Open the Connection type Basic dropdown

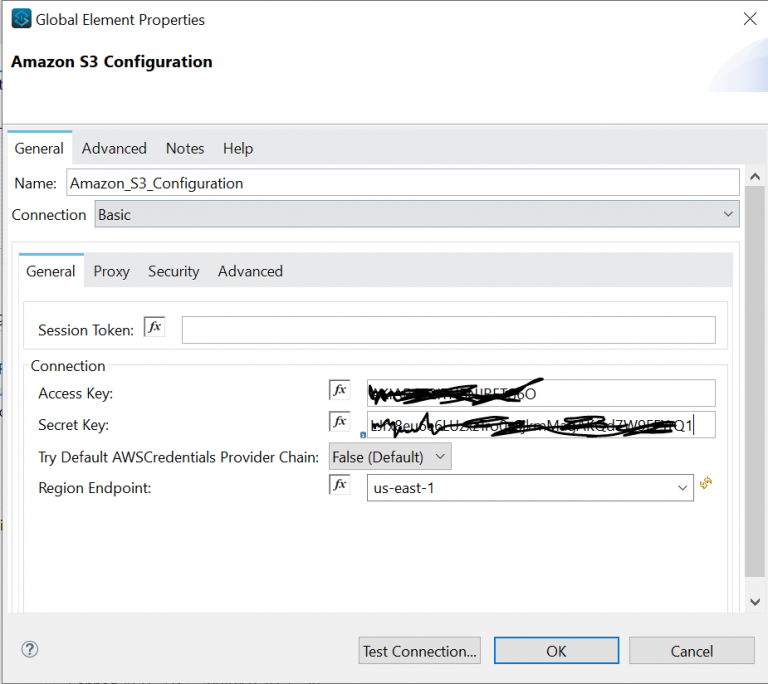417,214
